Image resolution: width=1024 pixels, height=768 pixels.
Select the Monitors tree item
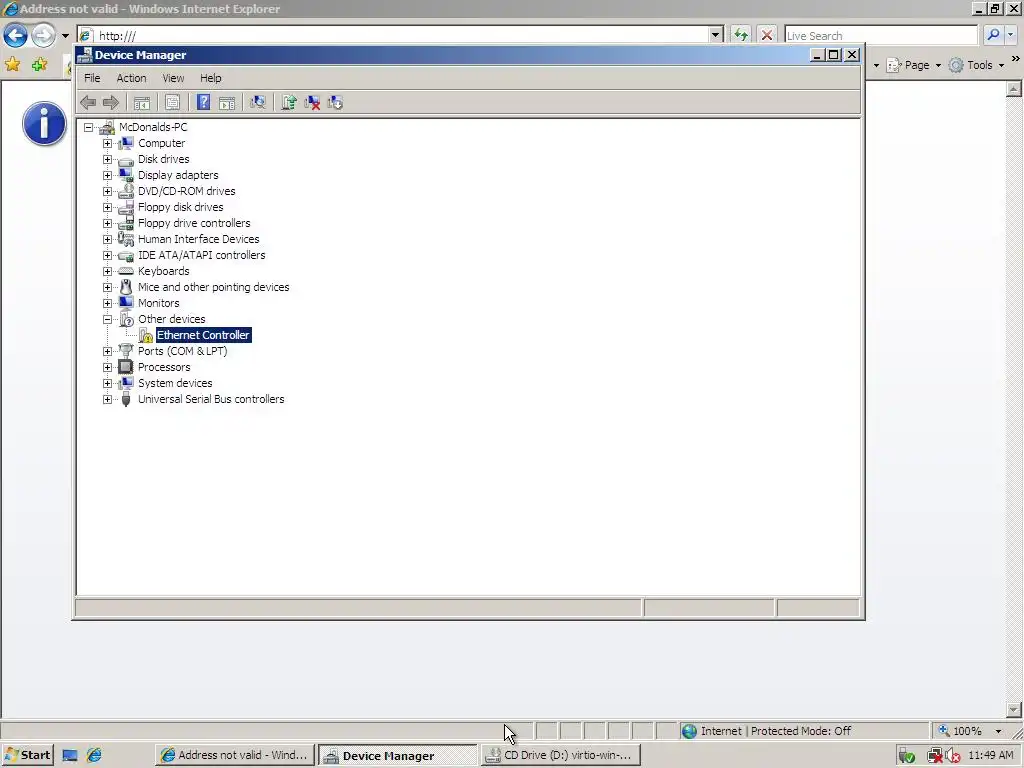pos(158,303)
